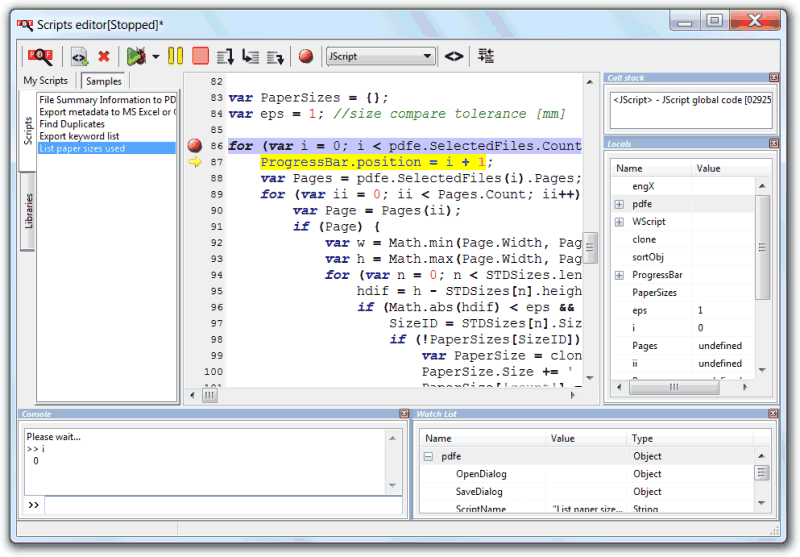Image resolution: width=800 pixels, height=557 pixels.
Task: Create a new script with the page icon
Action: 79,57
